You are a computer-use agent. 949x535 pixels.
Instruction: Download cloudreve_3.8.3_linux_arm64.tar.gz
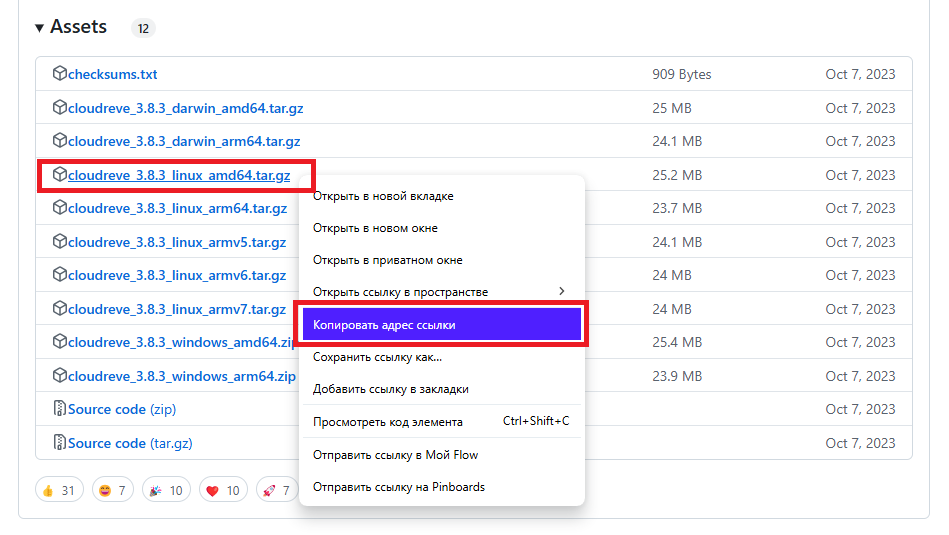(x=177, y=209)
